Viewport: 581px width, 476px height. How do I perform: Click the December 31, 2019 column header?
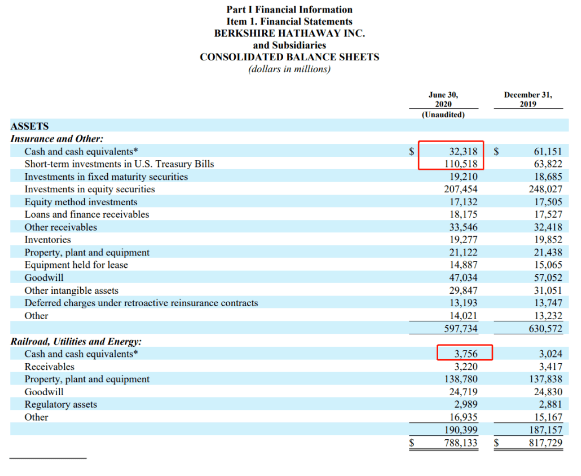click(528, 100)
